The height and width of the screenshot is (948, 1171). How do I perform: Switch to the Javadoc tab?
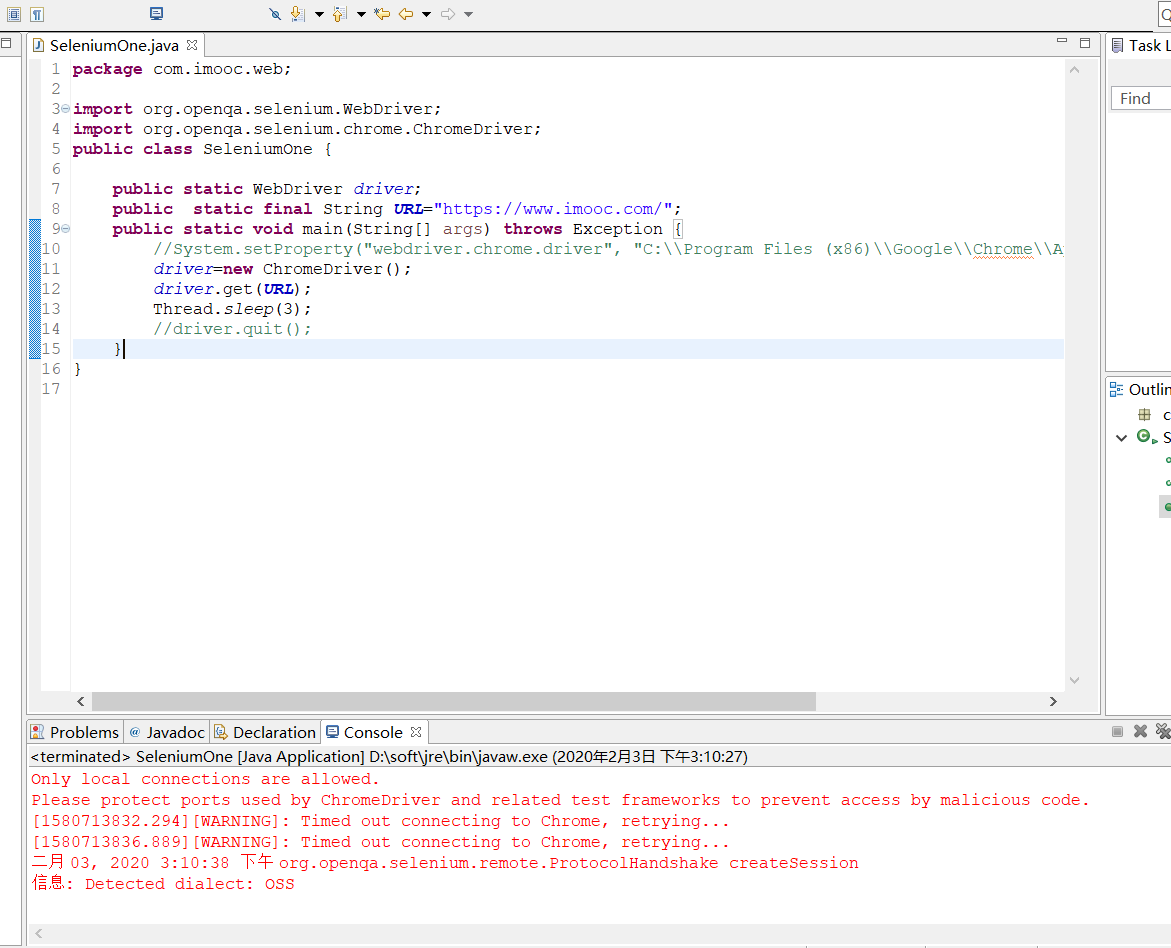pyautogui.click(x=167, y=732)
